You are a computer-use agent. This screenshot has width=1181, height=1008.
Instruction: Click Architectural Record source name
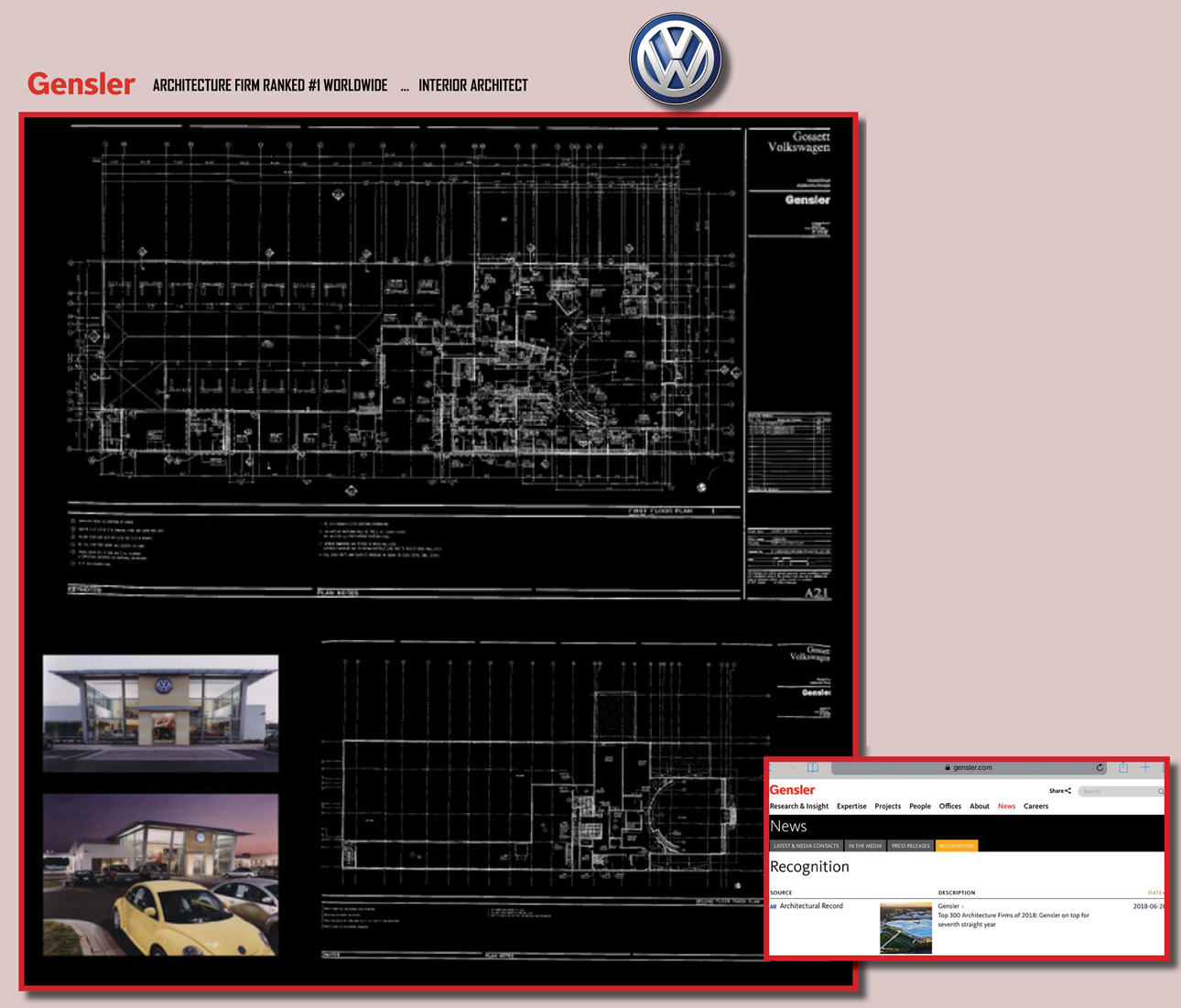tap(811, 906)
